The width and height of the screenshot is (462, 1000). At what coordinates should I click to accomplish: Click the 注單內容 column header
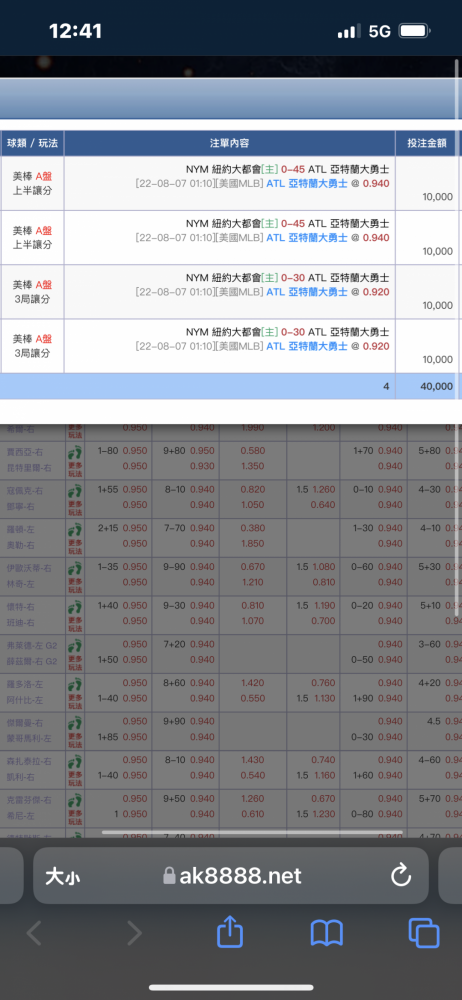click(x=229, y=143)
